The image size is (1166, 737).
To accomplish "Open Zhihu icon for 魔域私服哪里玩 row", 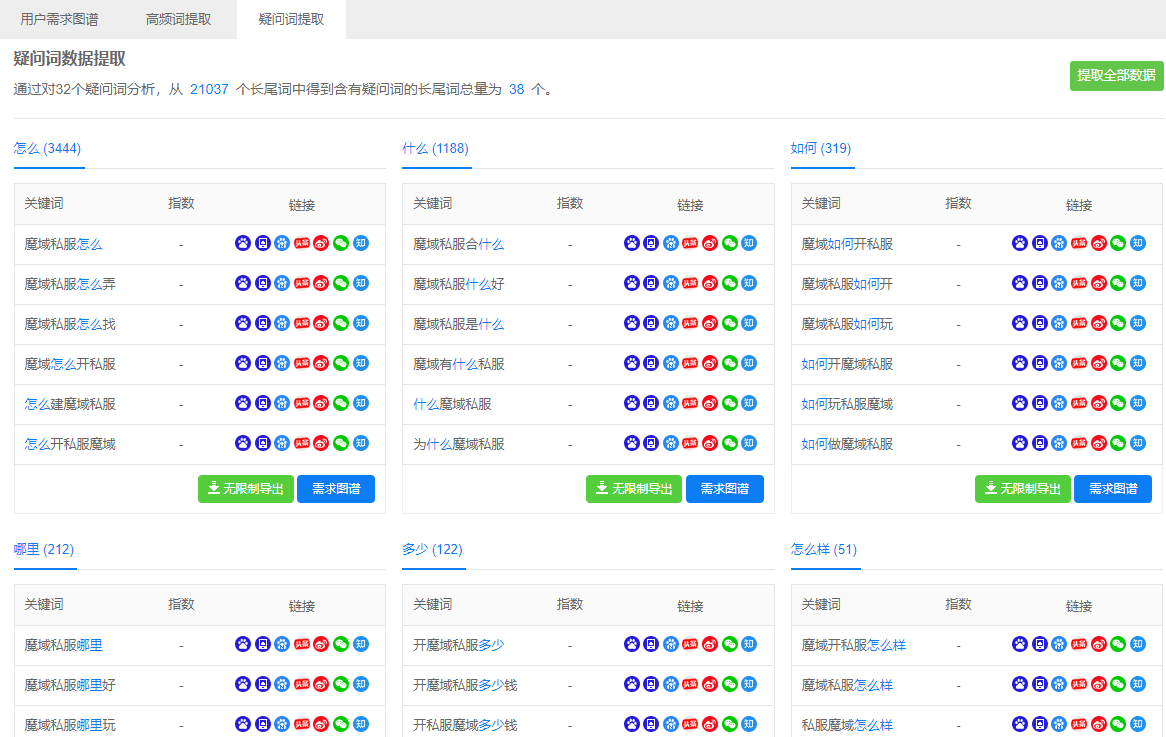I will 361,724.
